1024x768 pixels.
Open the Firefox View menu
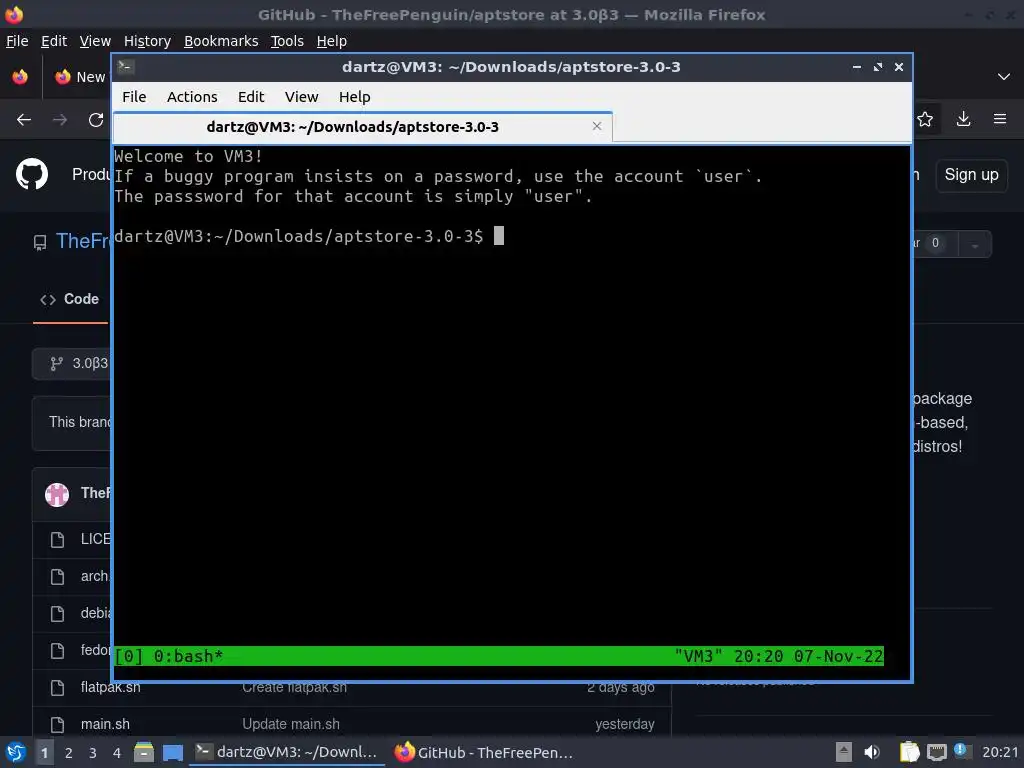95,41
